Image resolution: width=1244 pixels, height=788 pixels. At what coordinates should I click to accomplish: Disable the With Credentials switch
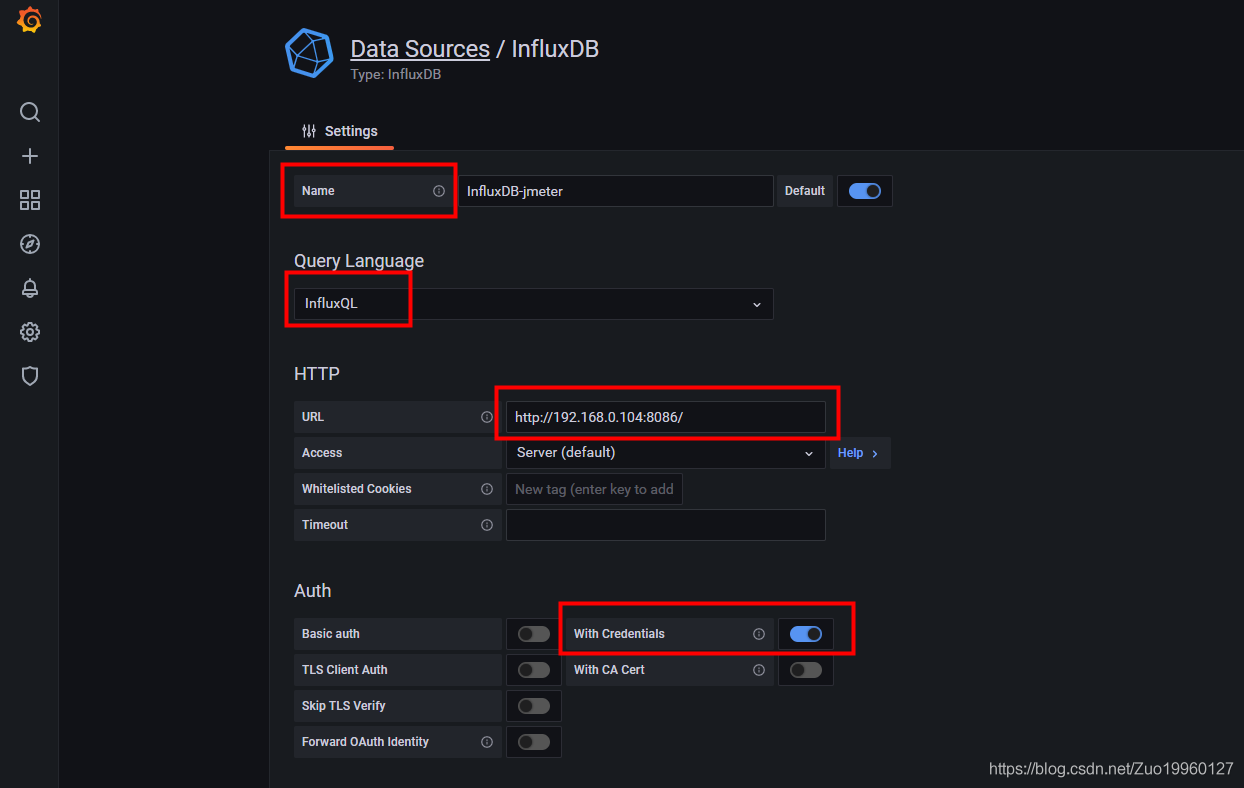[x=806, y=634]
